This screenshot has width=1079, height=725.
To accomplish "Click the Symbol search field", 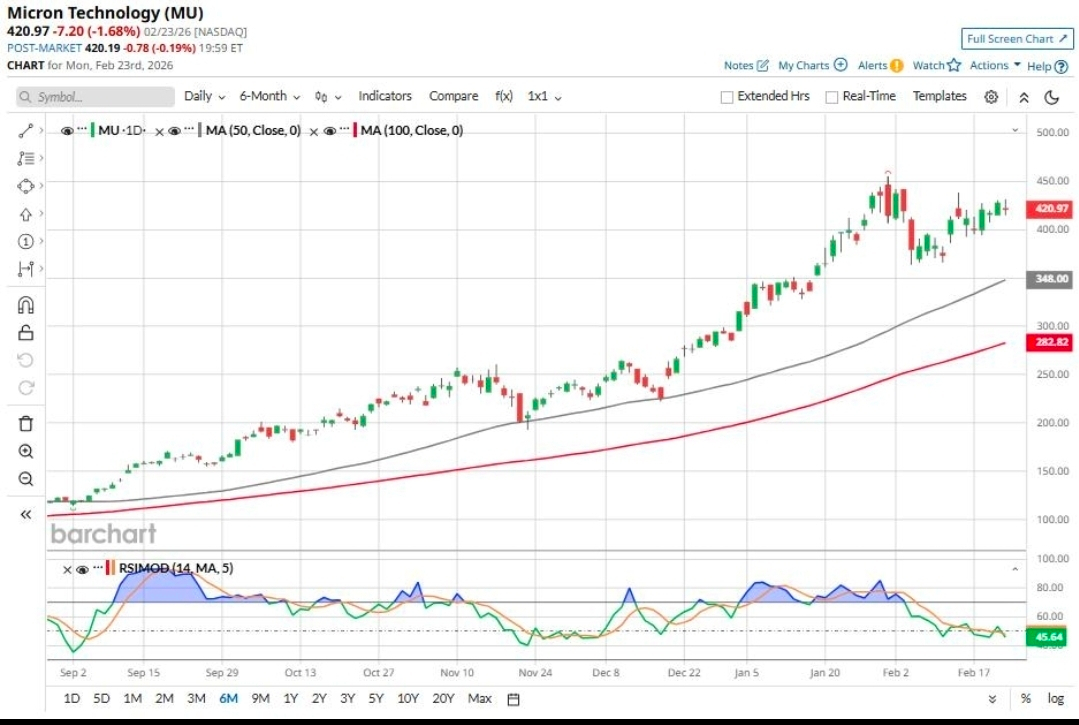I will 95,97.
